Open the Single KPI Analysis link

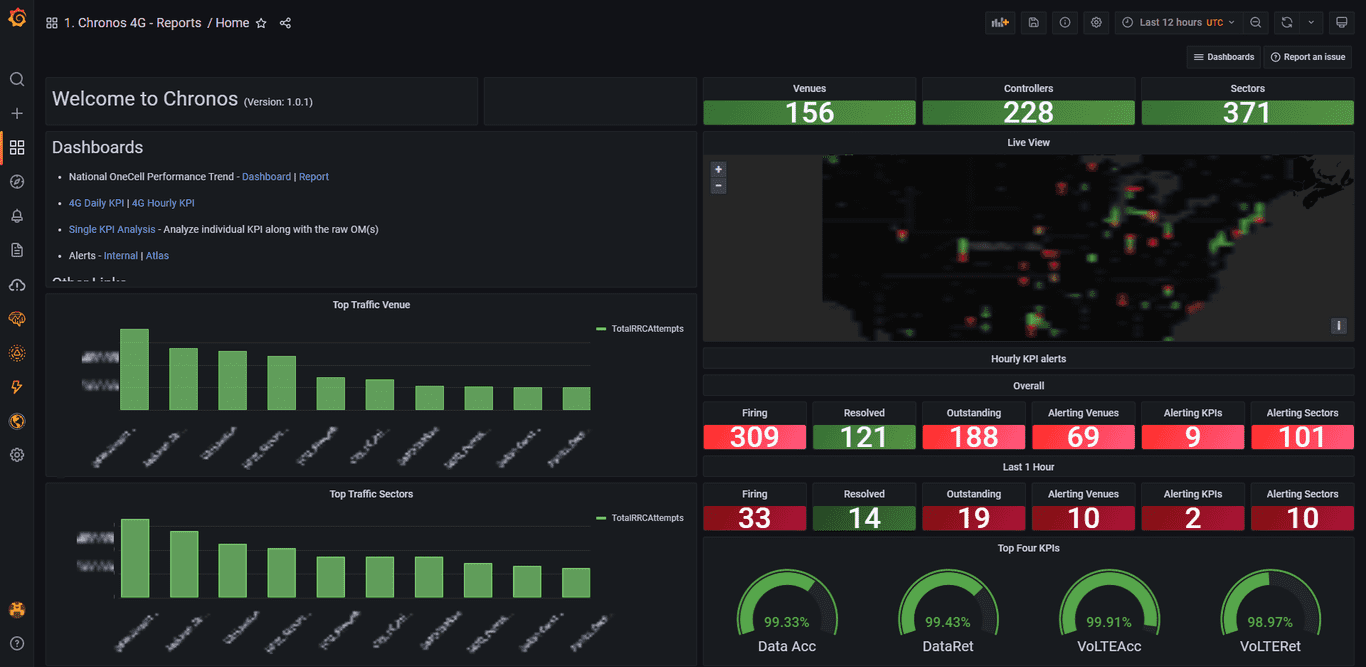click(112, 229)
